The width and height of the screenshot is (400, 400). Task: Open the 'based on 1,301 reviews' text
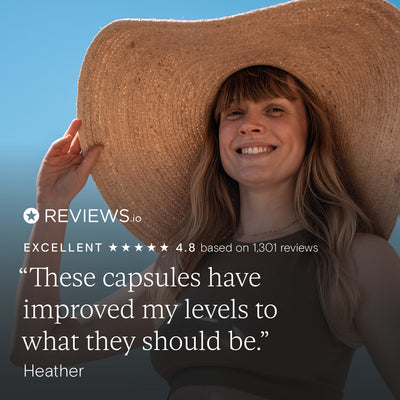[x=259, y=248]
